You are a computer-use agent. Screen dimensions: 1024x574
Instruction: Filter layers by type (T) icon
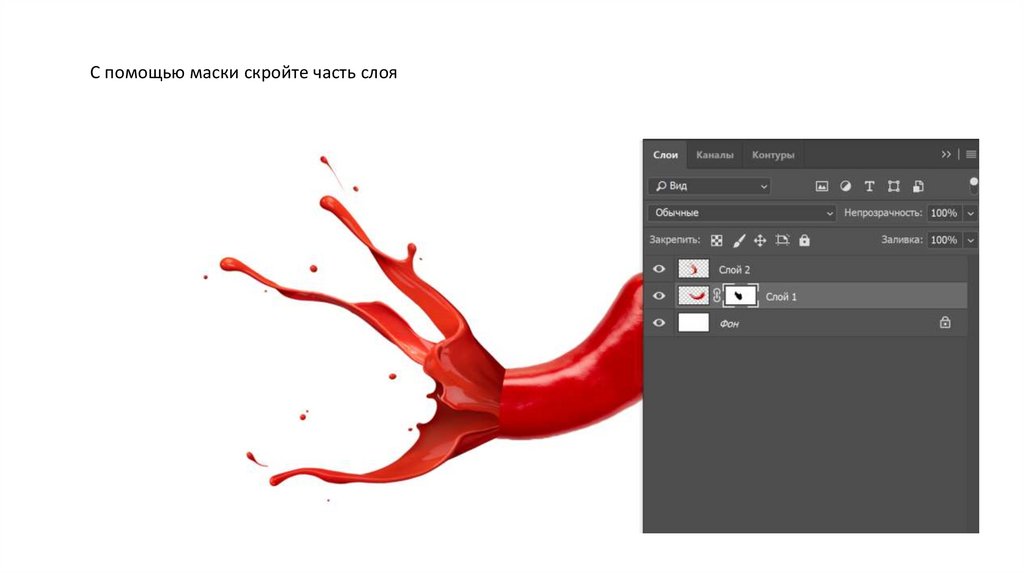pyautogui.click(x=869, y=186)
